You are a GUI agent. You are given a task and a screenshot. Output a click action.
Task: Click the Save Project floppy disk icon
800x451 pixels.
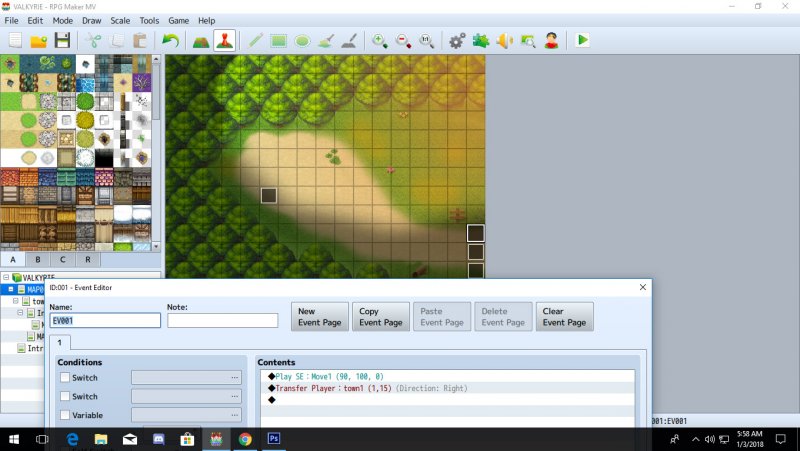tap(62, 40)
